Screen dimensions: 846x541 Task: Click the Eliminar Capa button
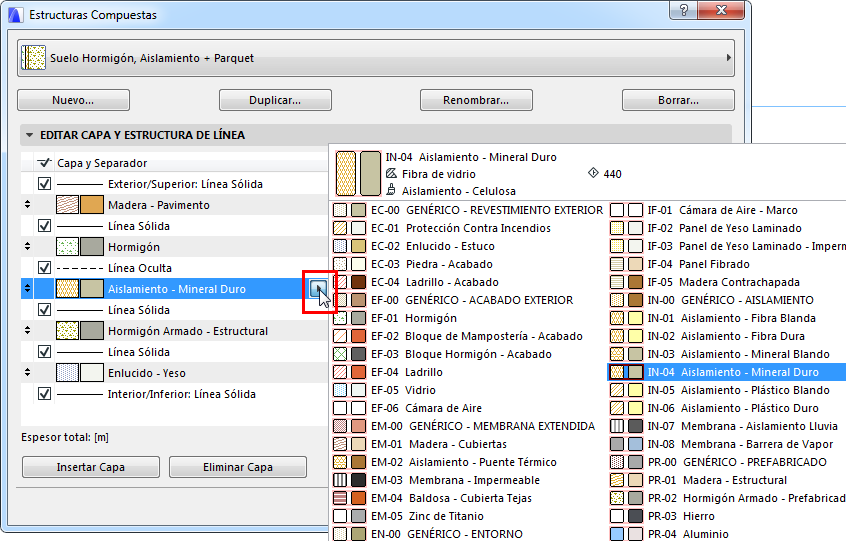[238, 467]
